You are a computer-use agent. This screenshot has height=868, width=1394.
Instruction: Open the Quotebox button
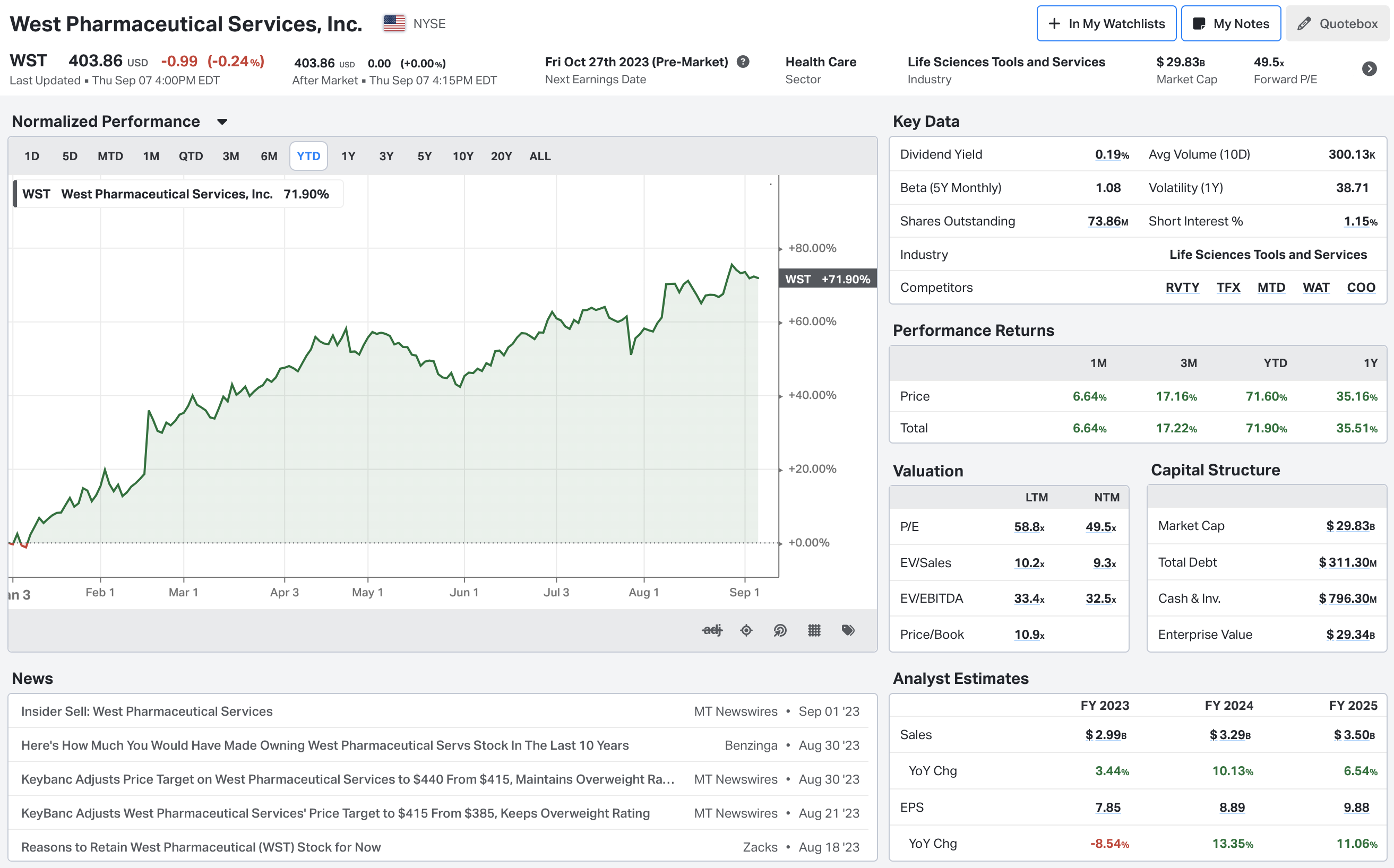[x=1337, y=23]
